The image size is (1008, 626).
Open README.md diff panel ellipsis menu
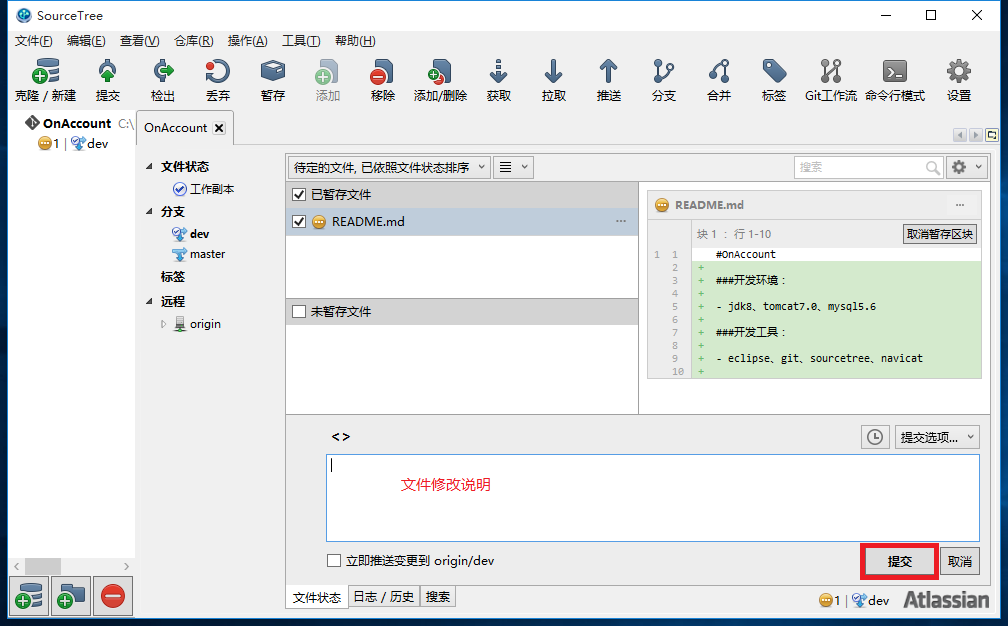pyautogui.click(x=960, y=205)
